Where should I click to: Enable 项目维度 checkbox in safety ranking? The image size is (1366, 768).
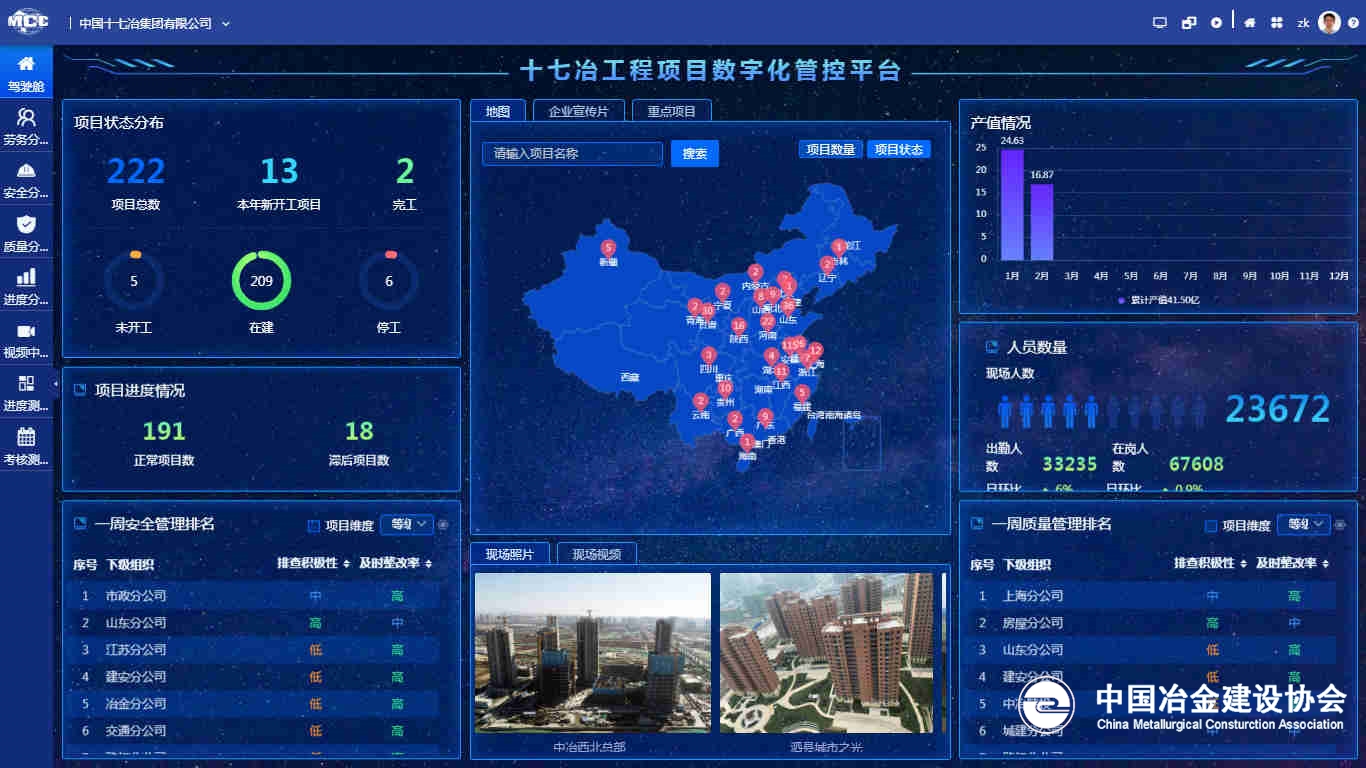pyautogui.click(x=314, y=526)
